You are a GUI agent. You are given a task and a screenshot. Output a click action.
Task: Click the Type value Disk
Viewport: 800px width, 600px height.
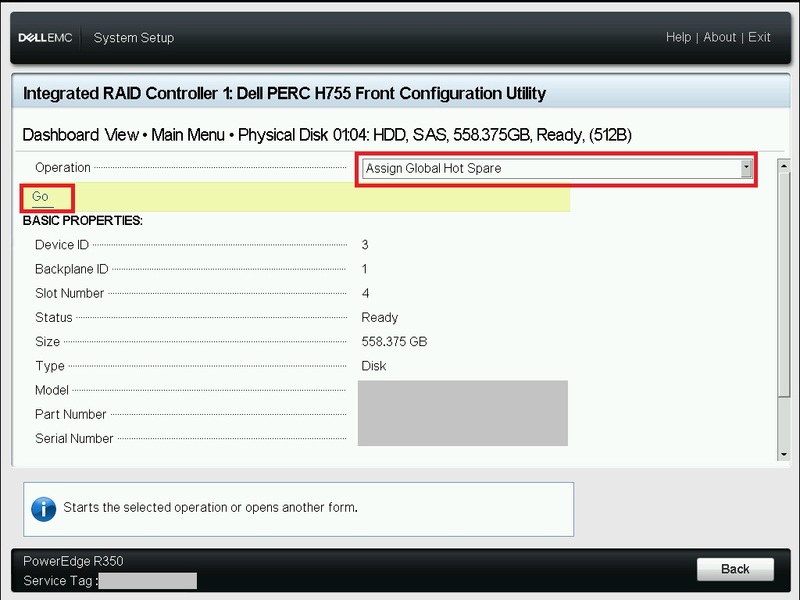tap(374, 366)
